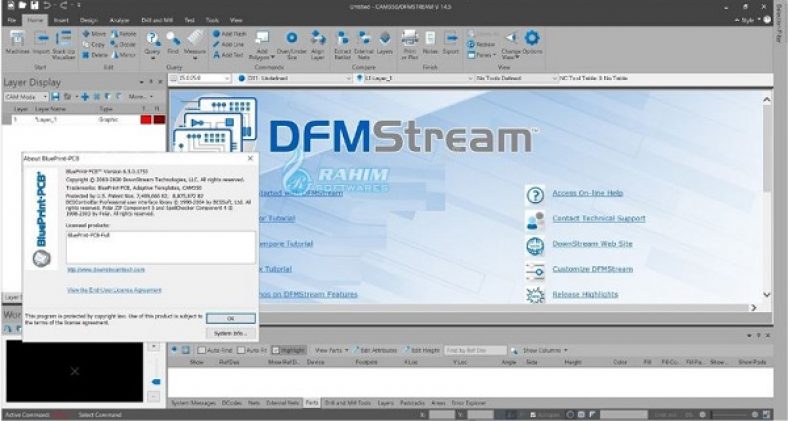Click the Contact Technical Support link
Viewport: 788px width, 421px height.
(x=599, y=219)
